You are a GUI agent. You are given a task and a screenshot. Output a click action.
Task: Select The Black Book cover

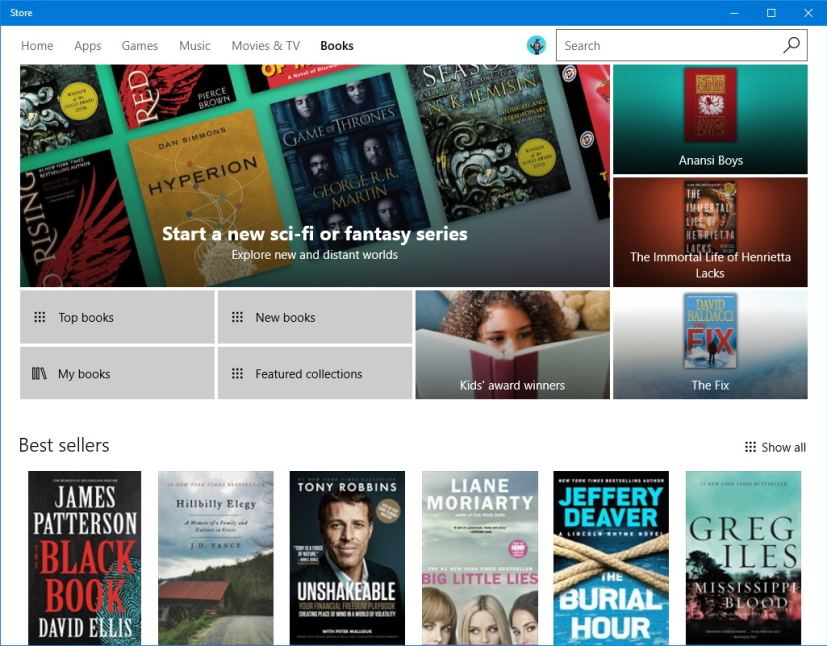[x=84, y=557]
